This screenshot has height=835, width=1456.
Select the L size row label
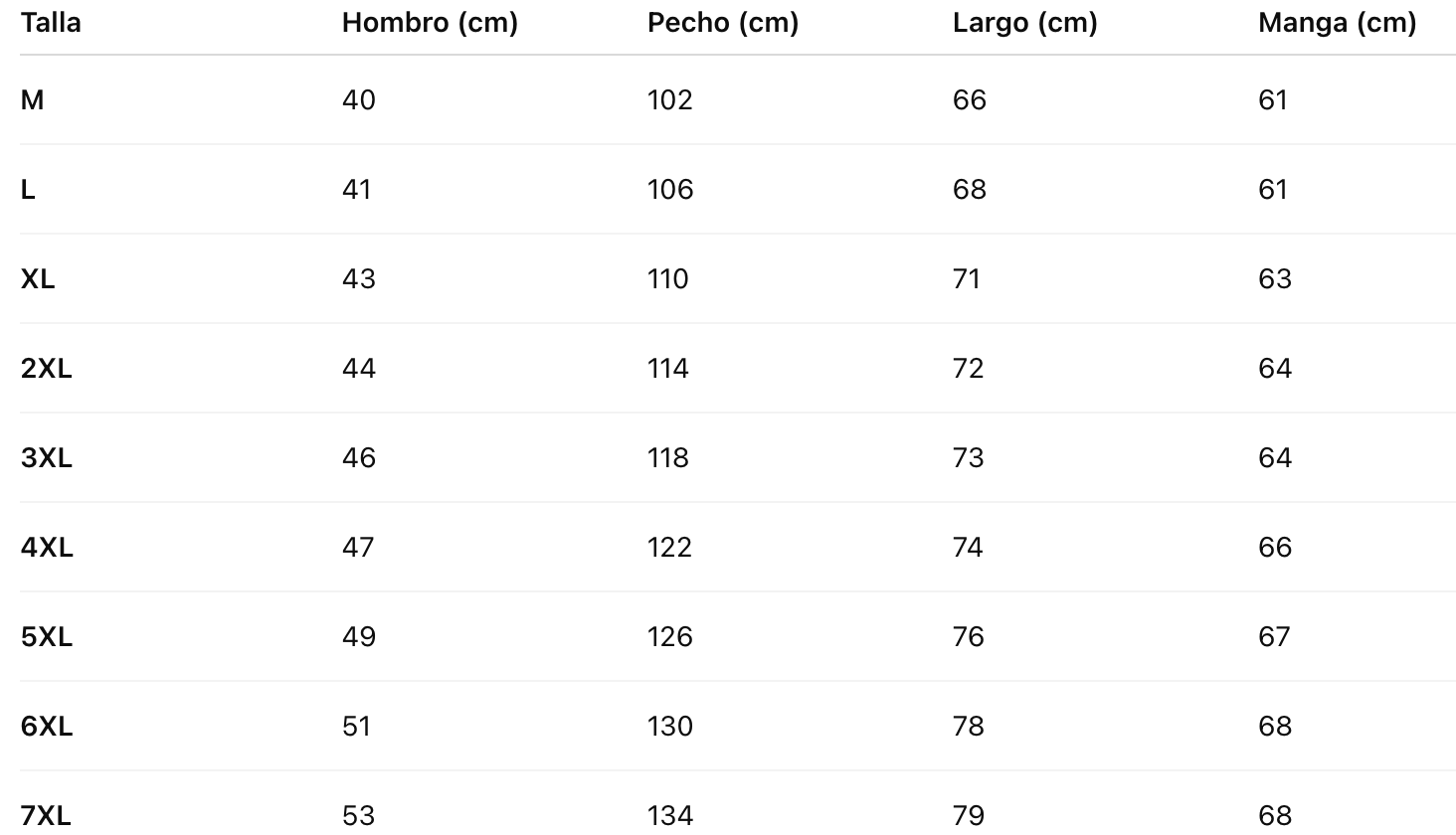click(29, 189)
